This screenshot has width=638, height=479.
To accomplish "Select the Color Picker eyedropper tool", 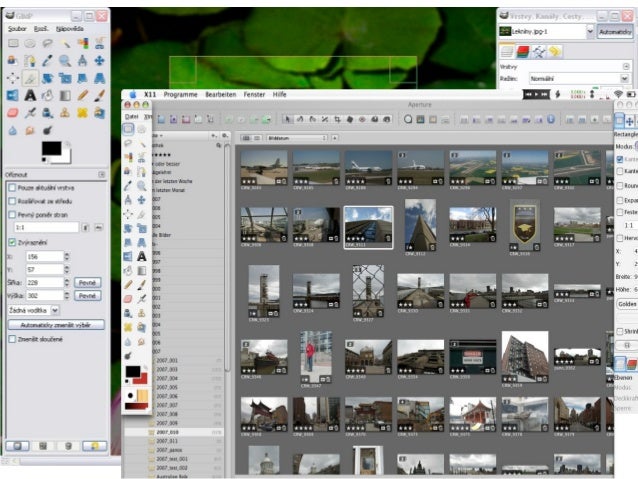I will click(x=48, y=60).
